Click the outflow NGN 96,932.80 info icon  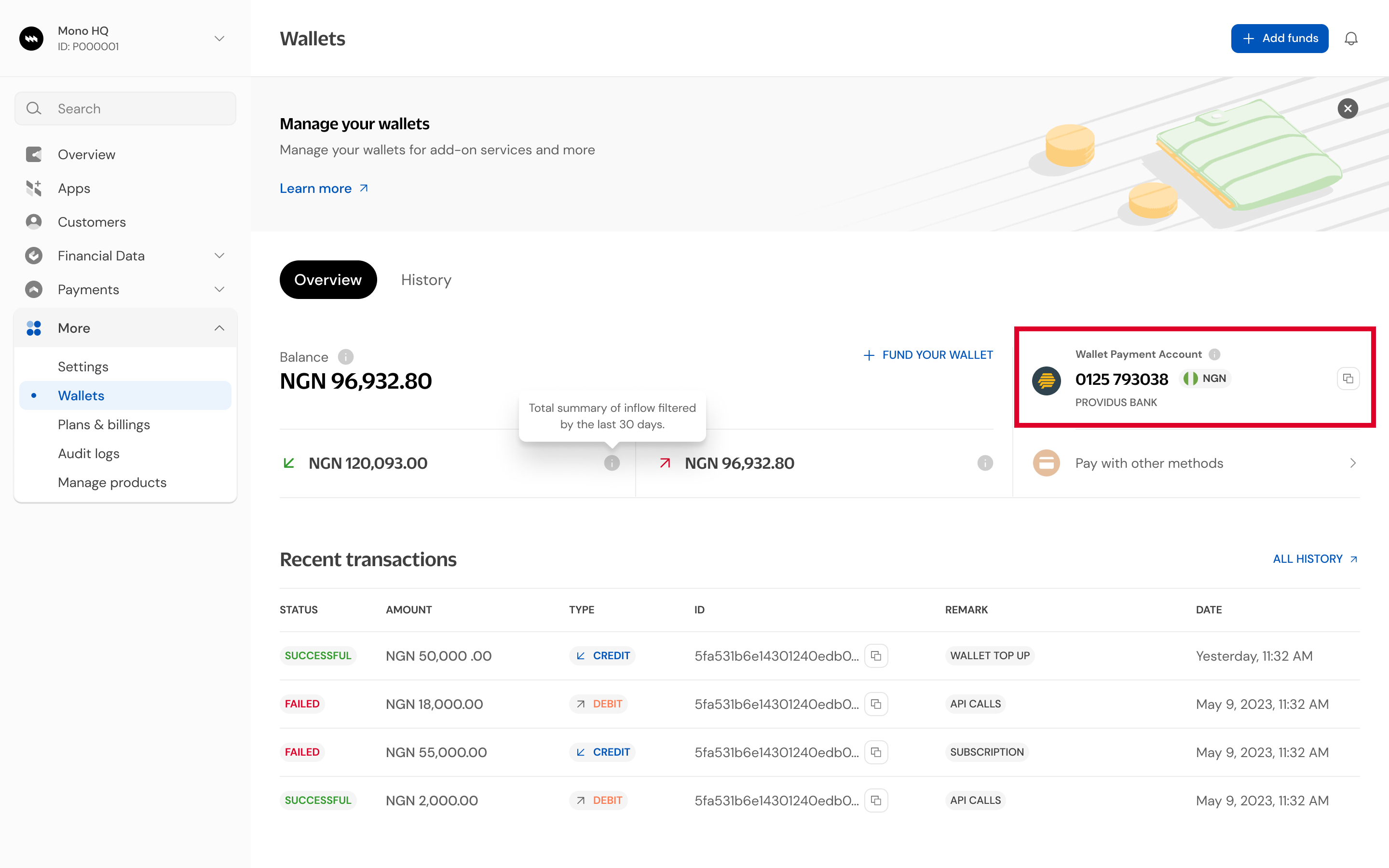[x=985, y=463]
